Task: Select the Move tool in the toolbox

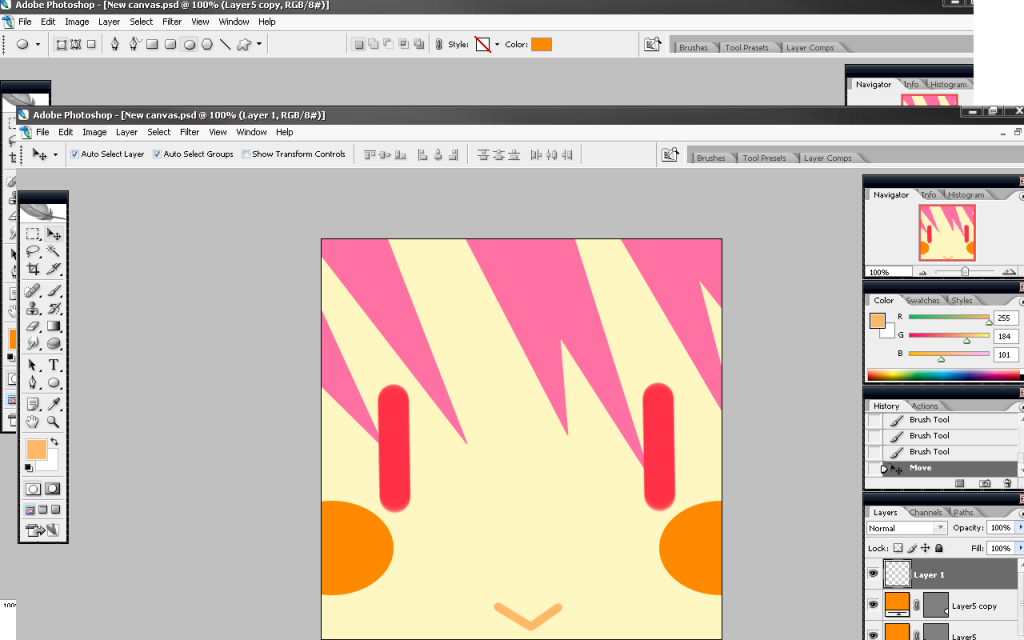Action: (x=54, y=234)
